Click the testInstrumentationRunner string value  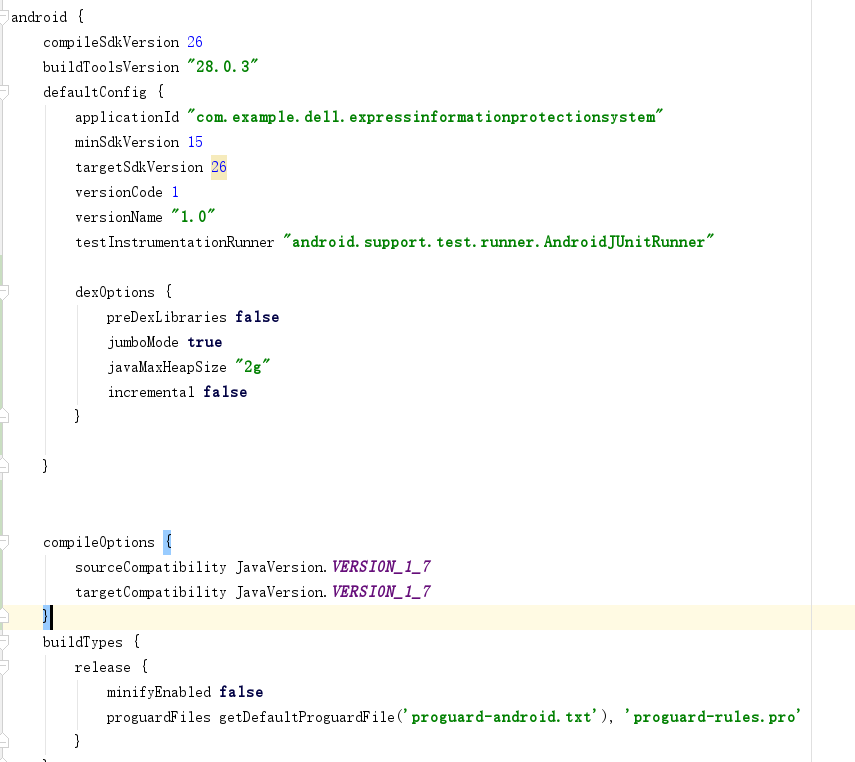[500, 242]
